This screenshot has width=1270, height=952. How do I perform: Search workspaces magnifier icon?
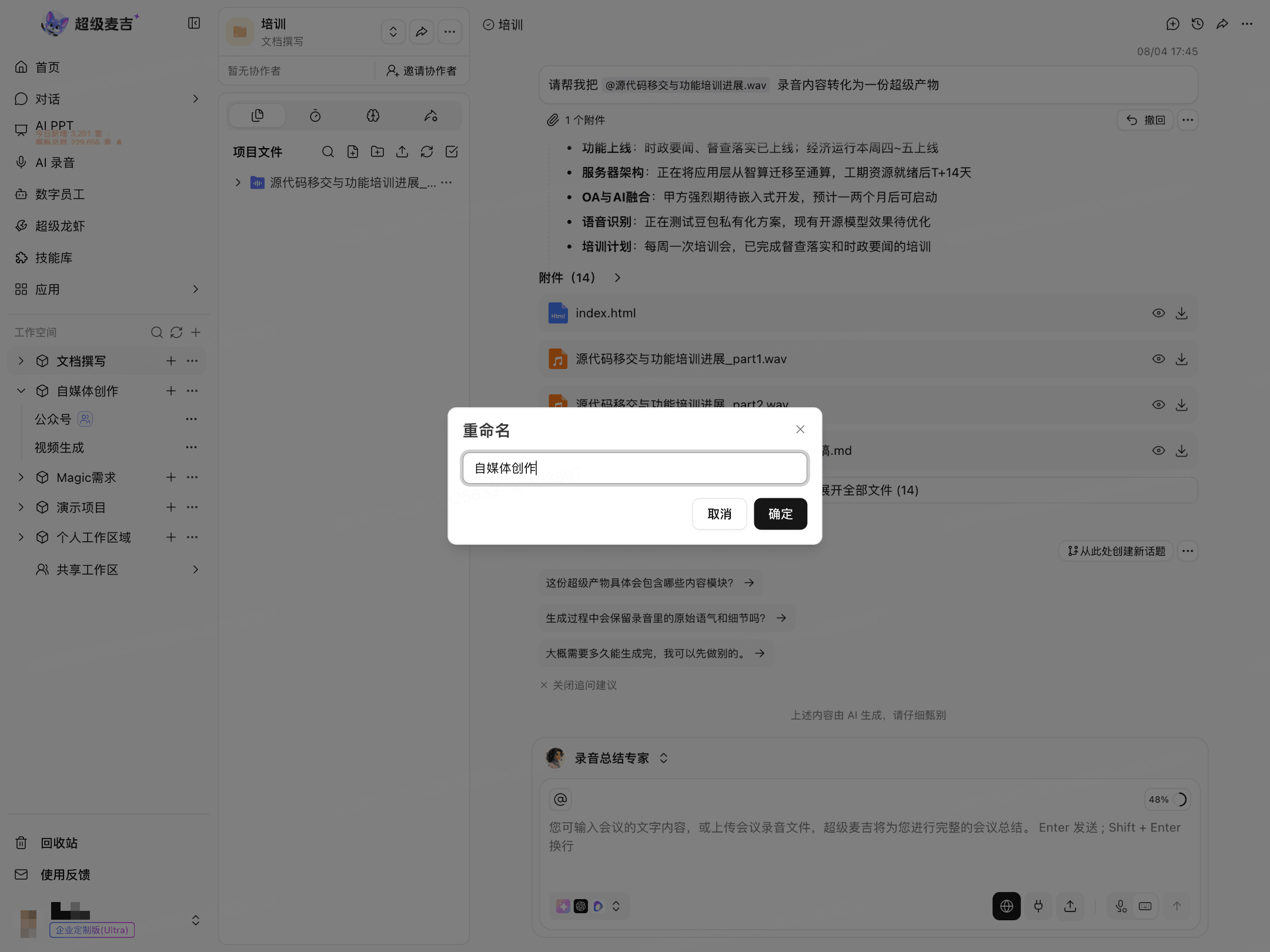click(156, 333)
